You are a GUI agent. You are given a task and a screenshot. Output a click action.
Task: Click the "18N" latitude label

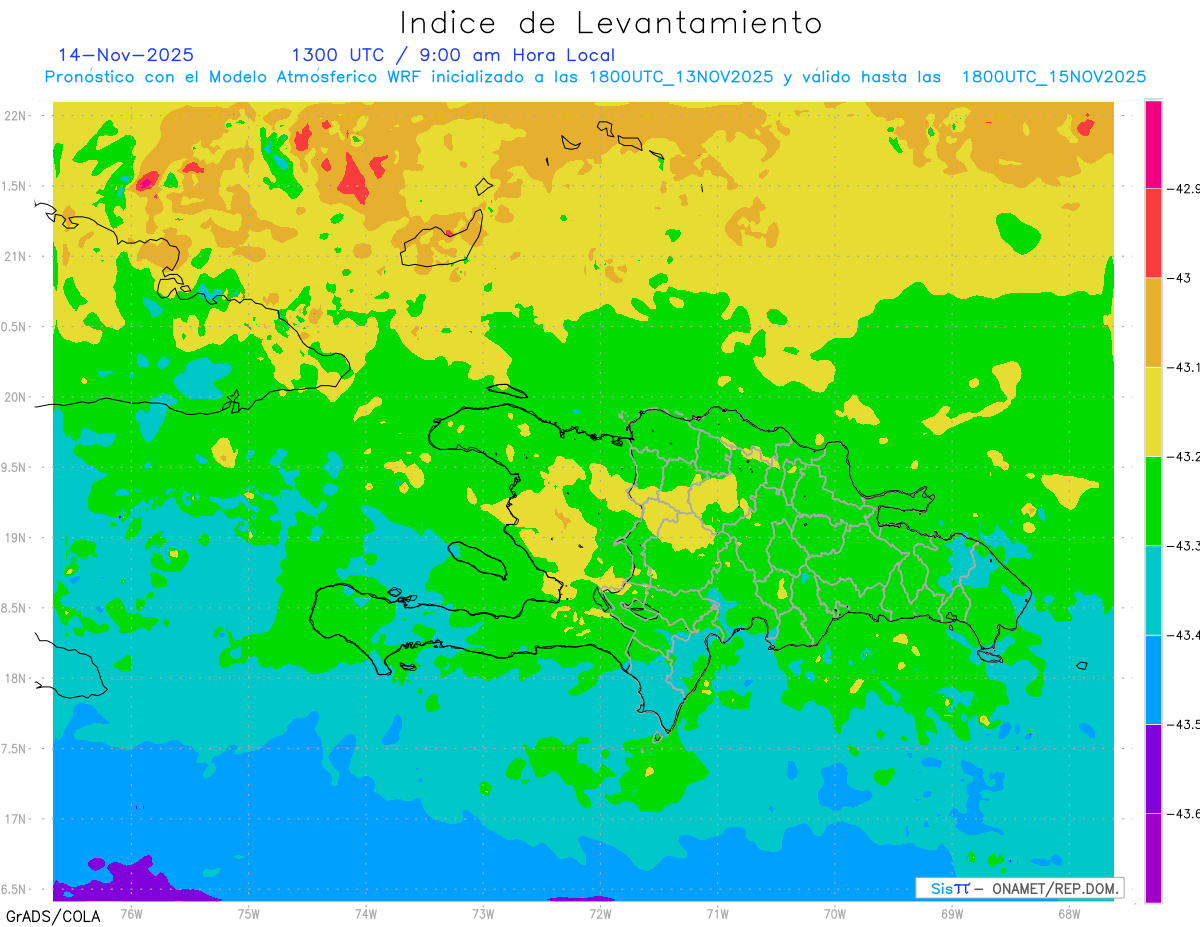point(17,678)
